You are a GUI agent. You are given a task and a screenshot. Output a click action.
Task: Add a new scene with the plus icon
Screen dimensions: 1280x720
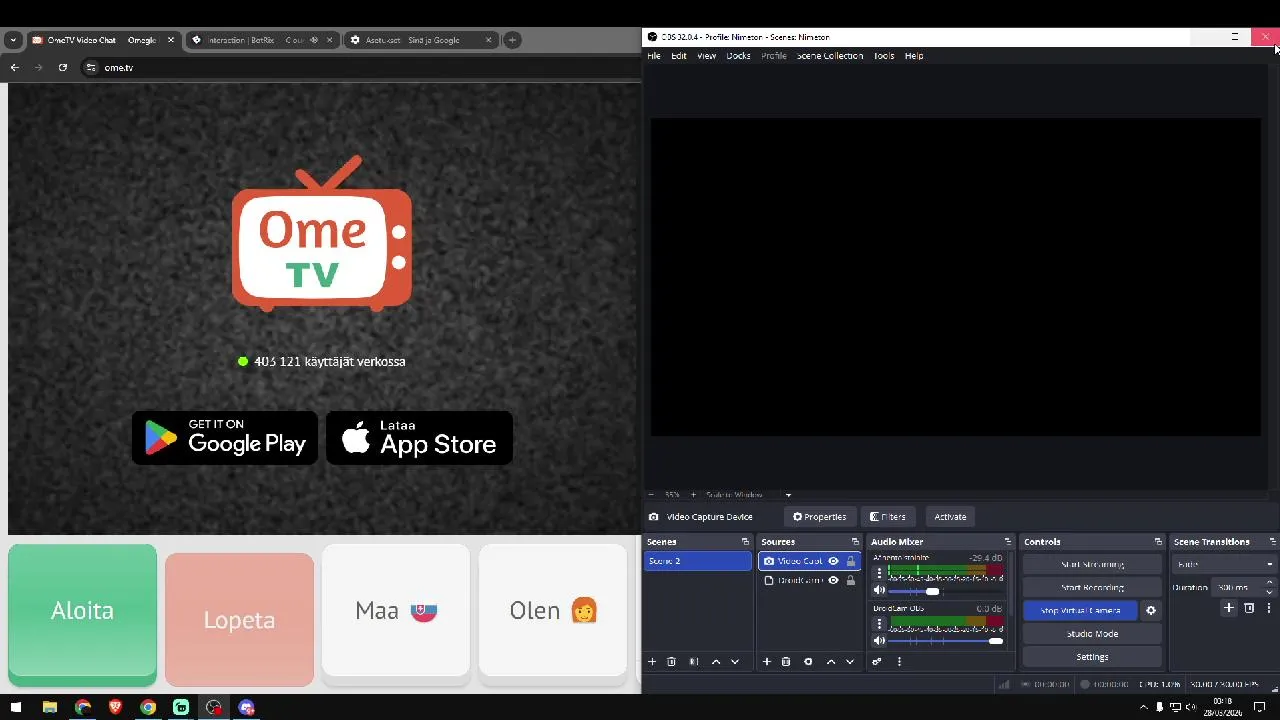click(x=652, y=662)
